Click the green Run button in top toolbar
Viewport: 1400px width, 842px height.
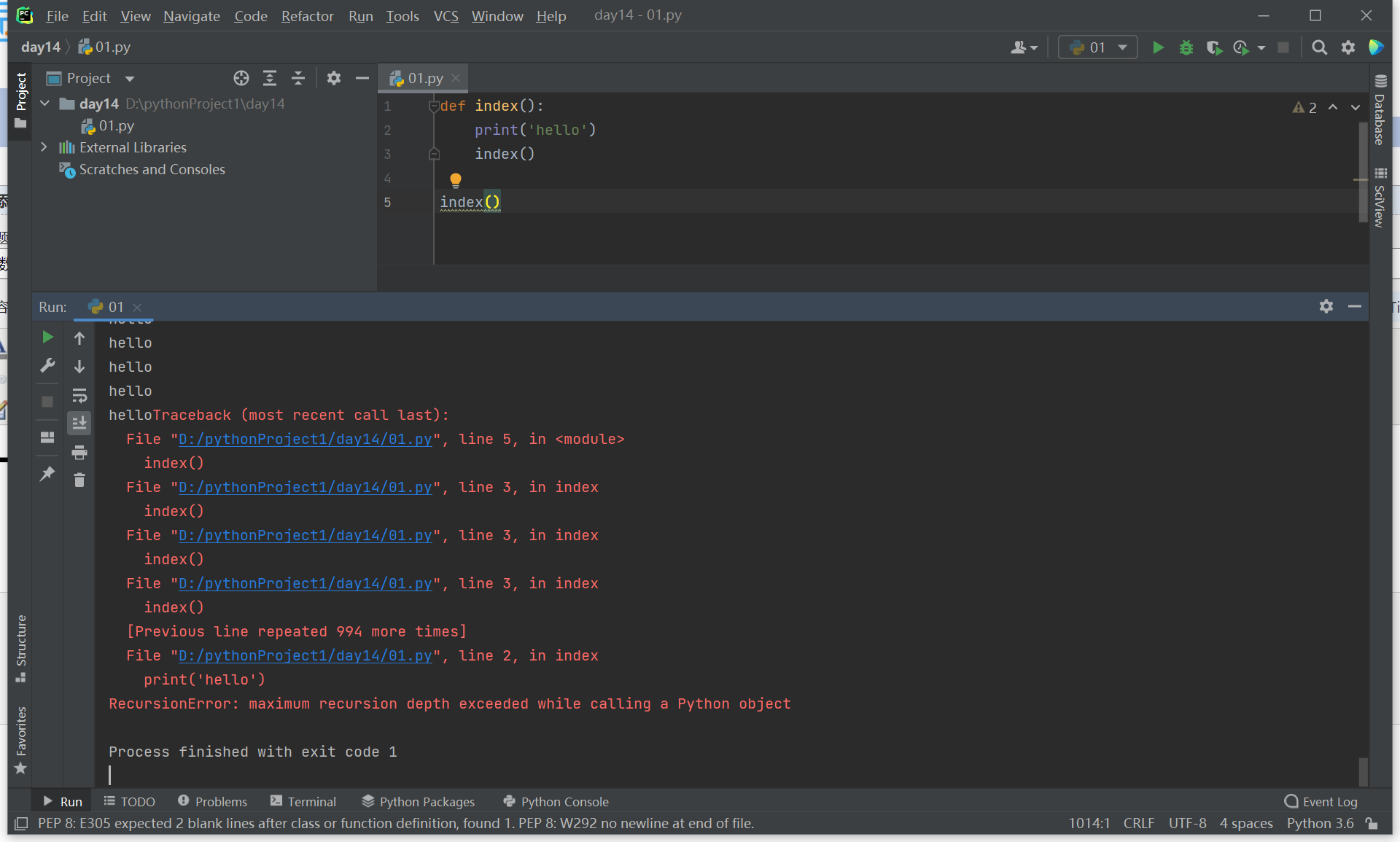click(x=1157, y=48)
